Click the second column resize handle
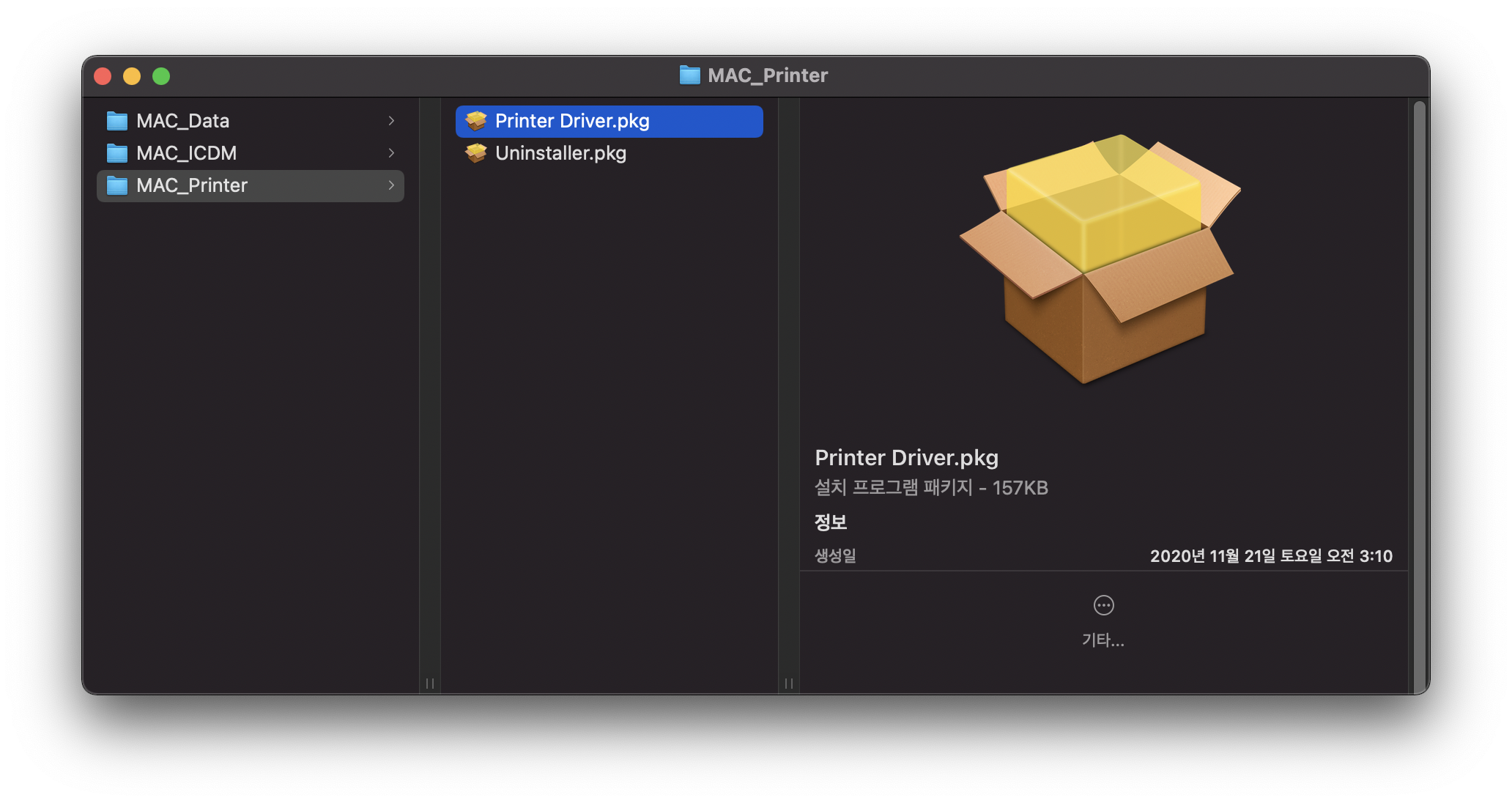The width and height of the screenshot is (1512, 803). click(x=789, y=684)
